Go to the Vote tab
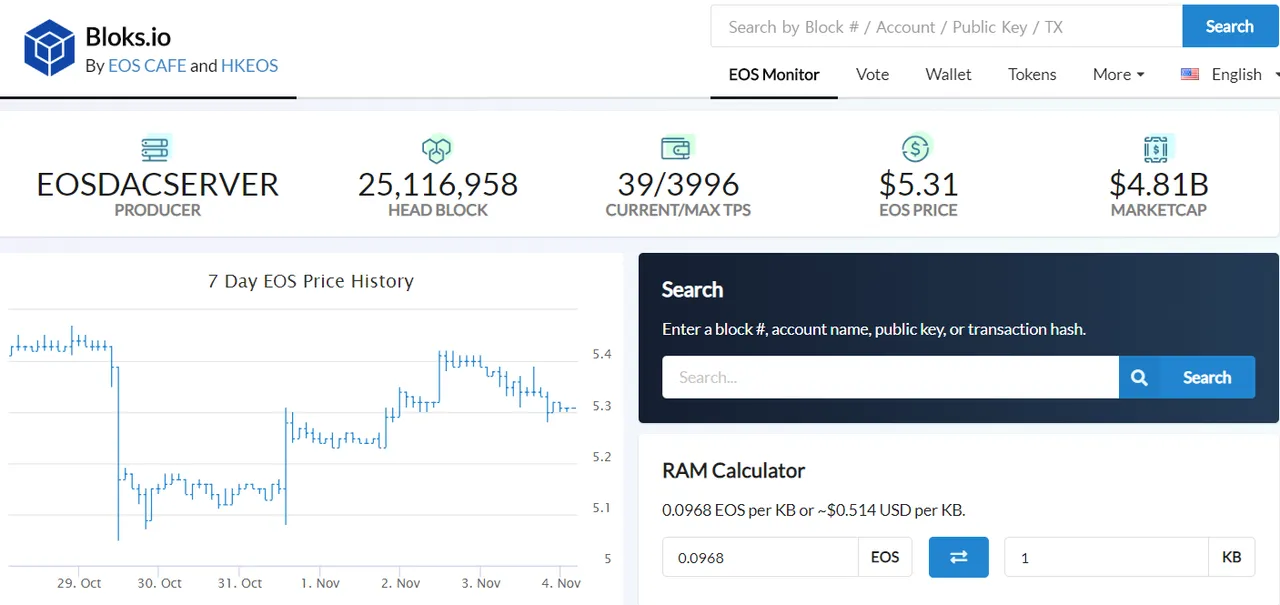Screen dimensions: 1280x605 [x=872, y=74]
